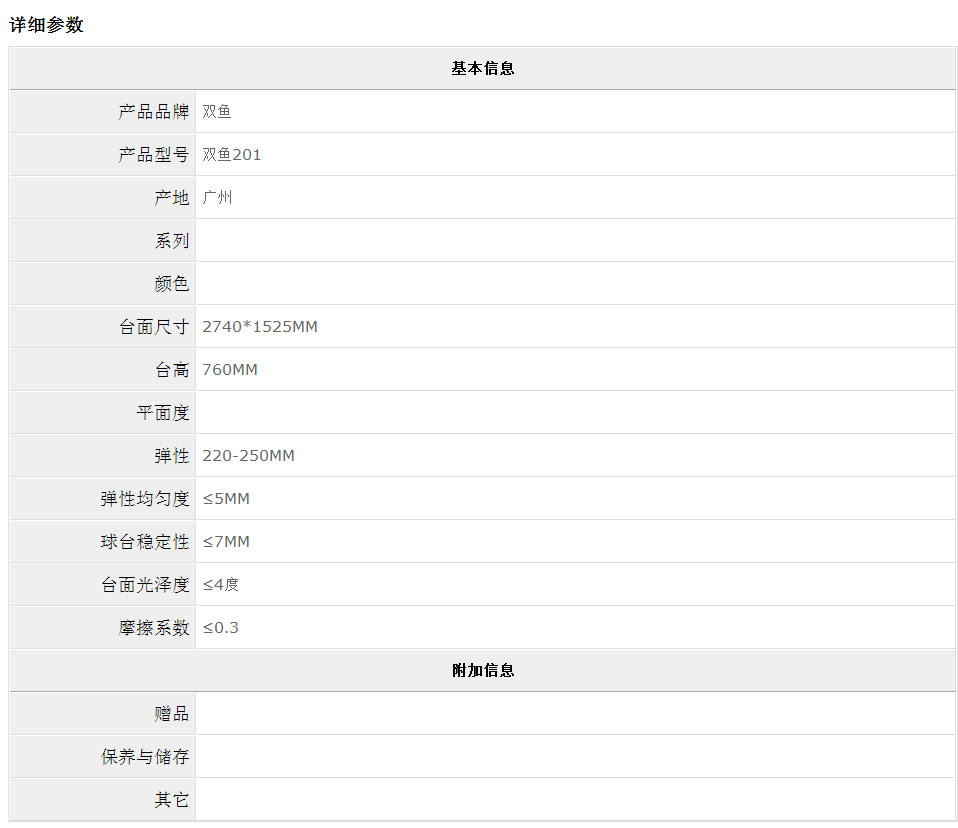Click the 颜色 row label
Viewport: 958px width, 828px height.
172,284
